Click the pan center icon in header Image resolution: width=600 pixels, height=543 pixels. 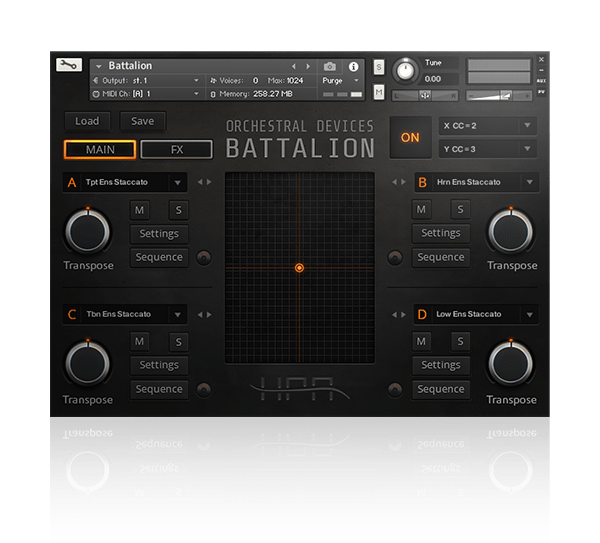(425, 95)
